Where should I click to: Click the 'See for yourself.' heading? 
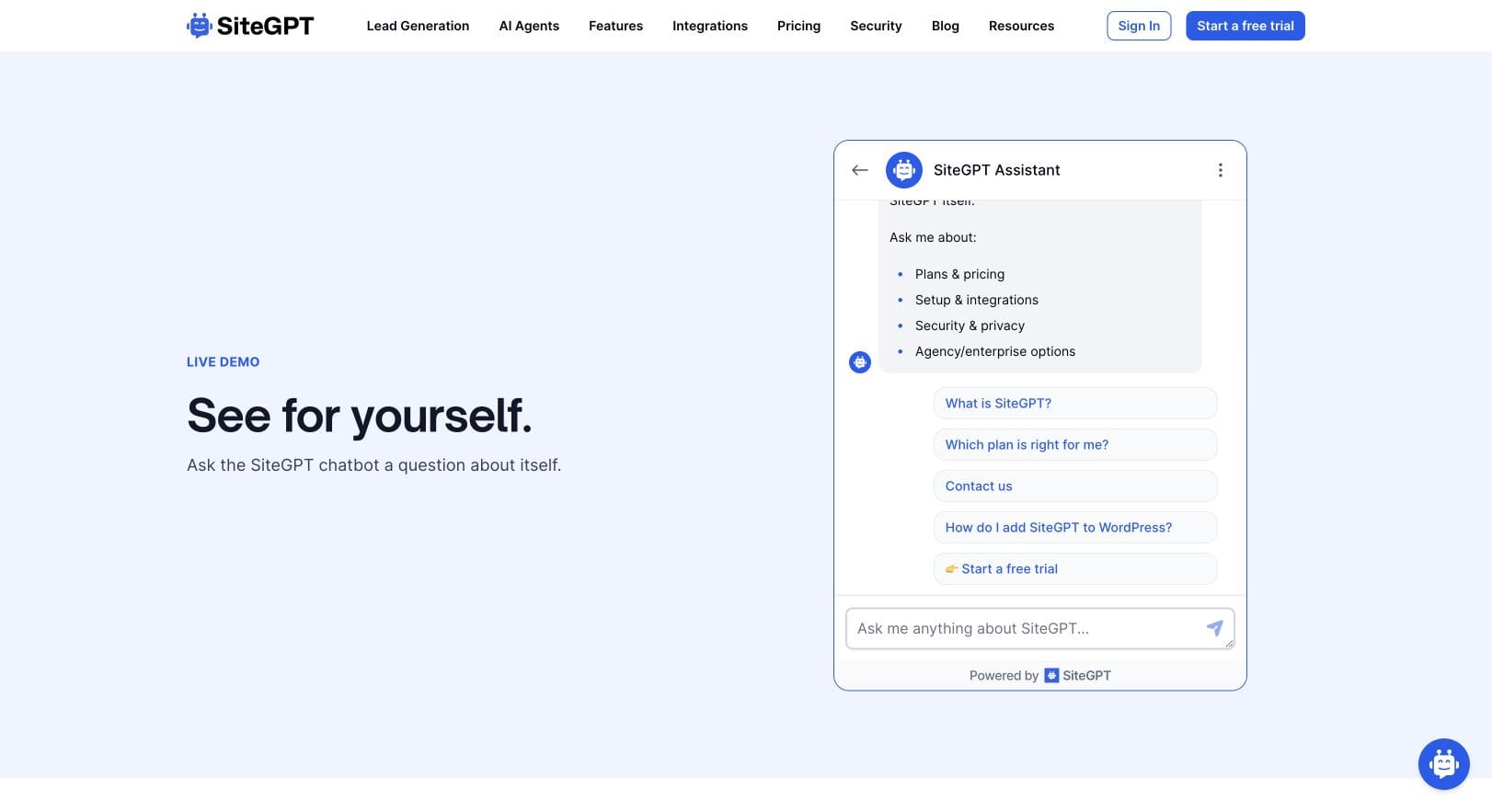[360, 416]
